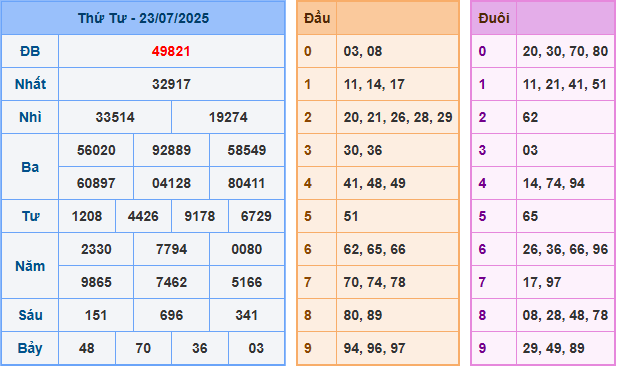Click the header 'Thứ Tư - 23/07/2025'

pos(143,18)
